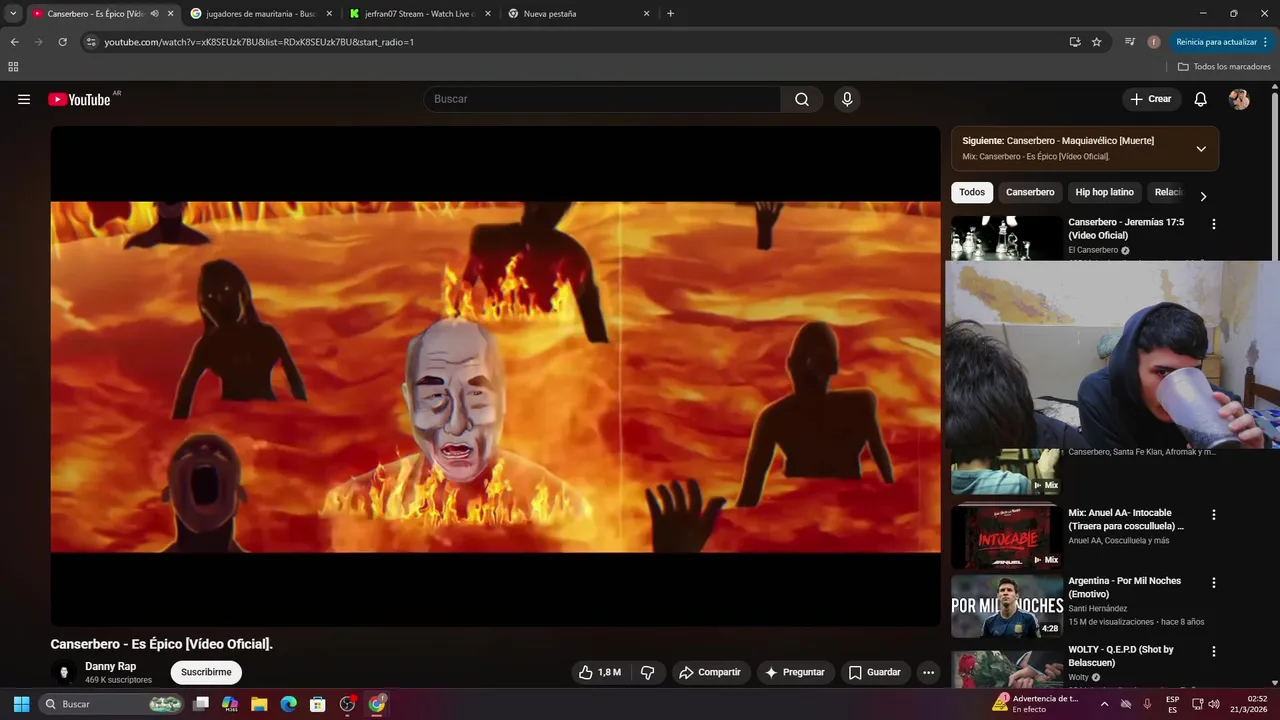This screenshot has height=720, width=1280.
Task: View site information icon in address bar
Action: [x=91, y=42]
